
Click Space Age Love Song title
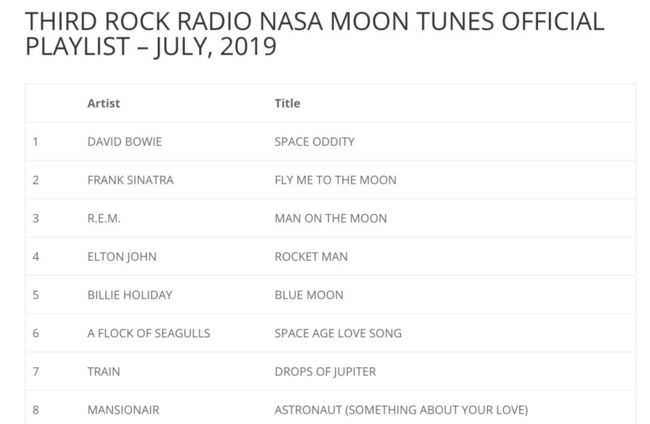[x=338, y=333]
